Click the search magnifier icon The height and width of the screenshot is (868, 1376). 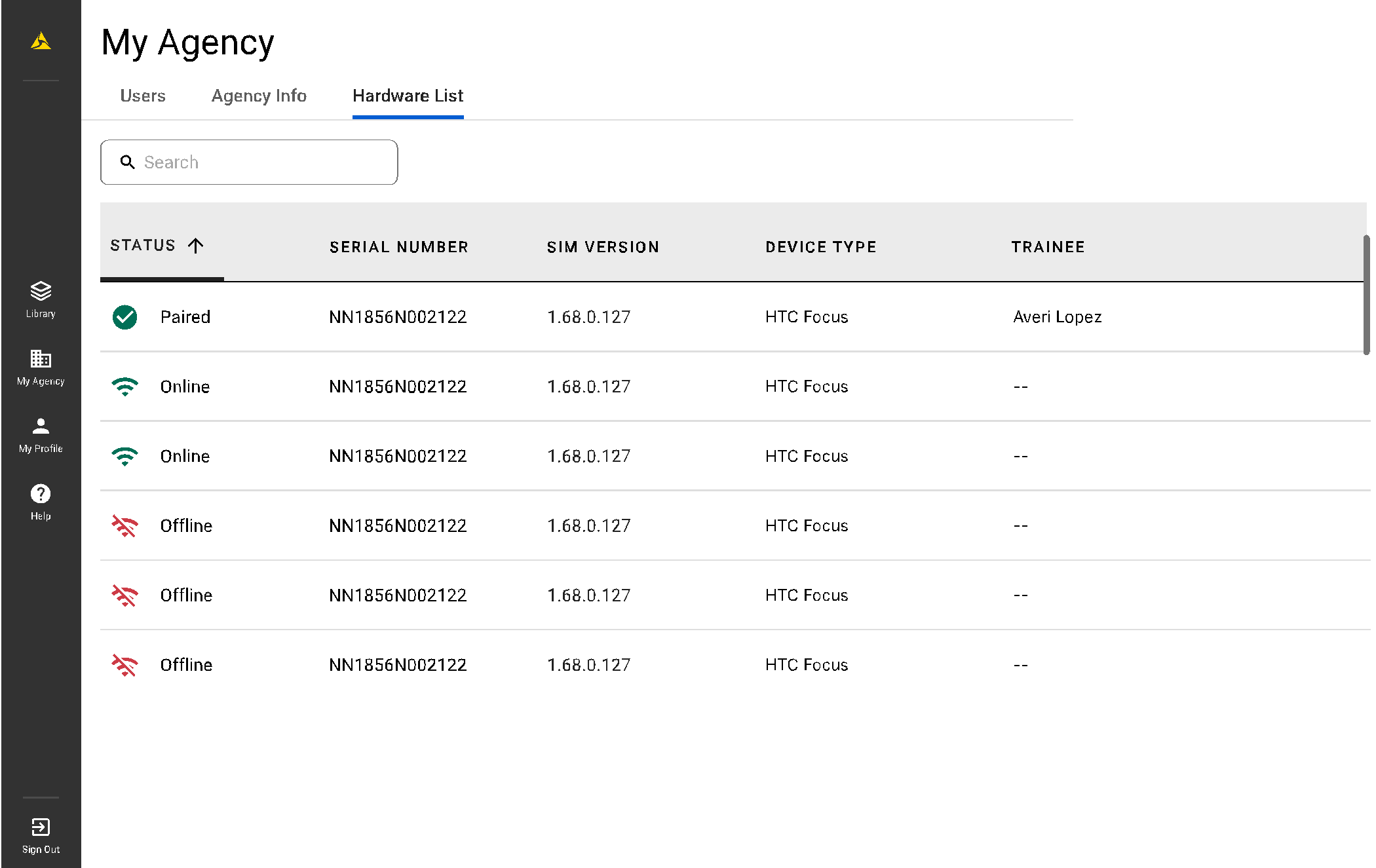tap(127, 162)
